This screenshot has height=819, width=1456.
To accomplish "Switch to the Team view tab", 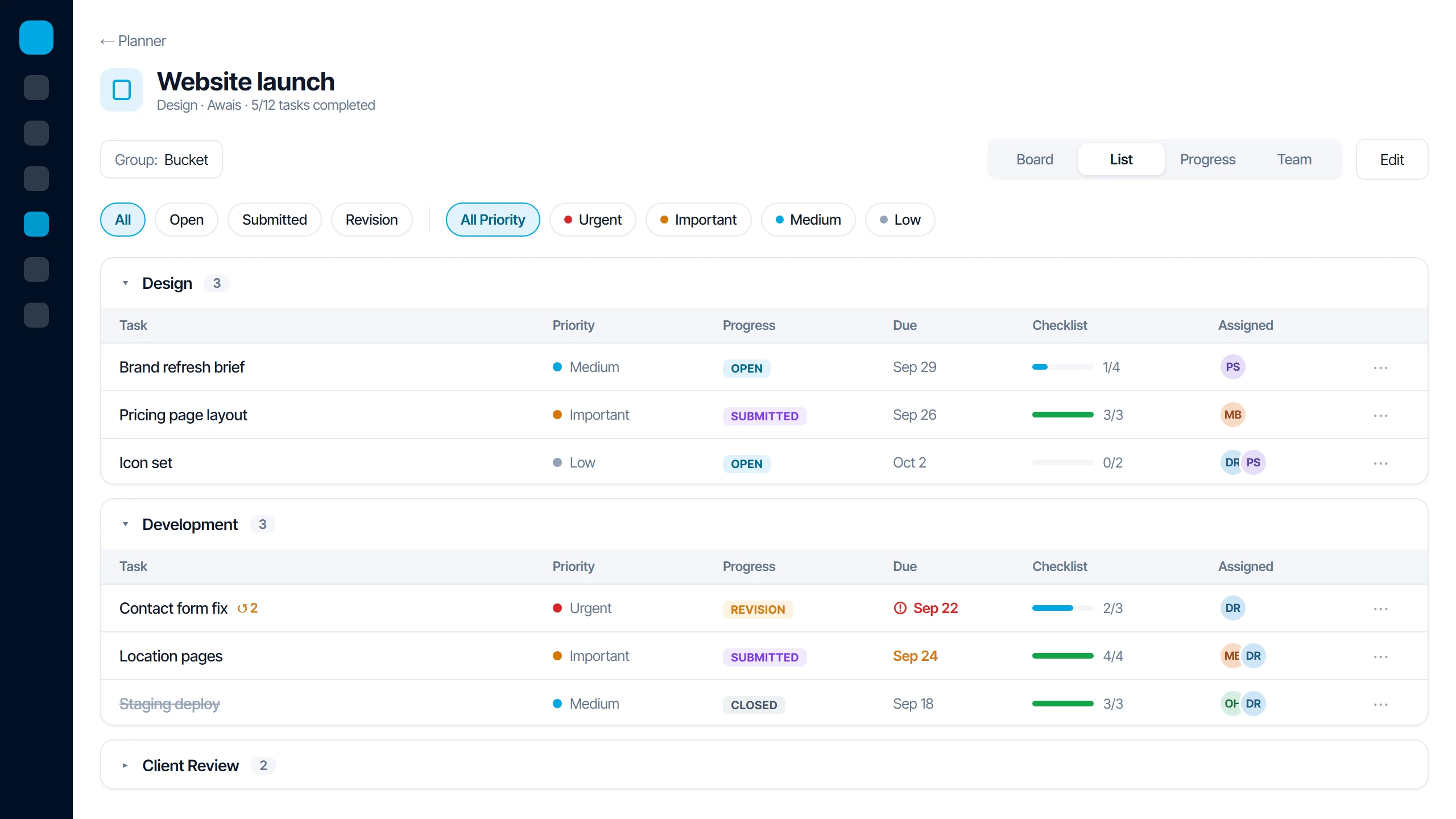I will pos(1294,159).
